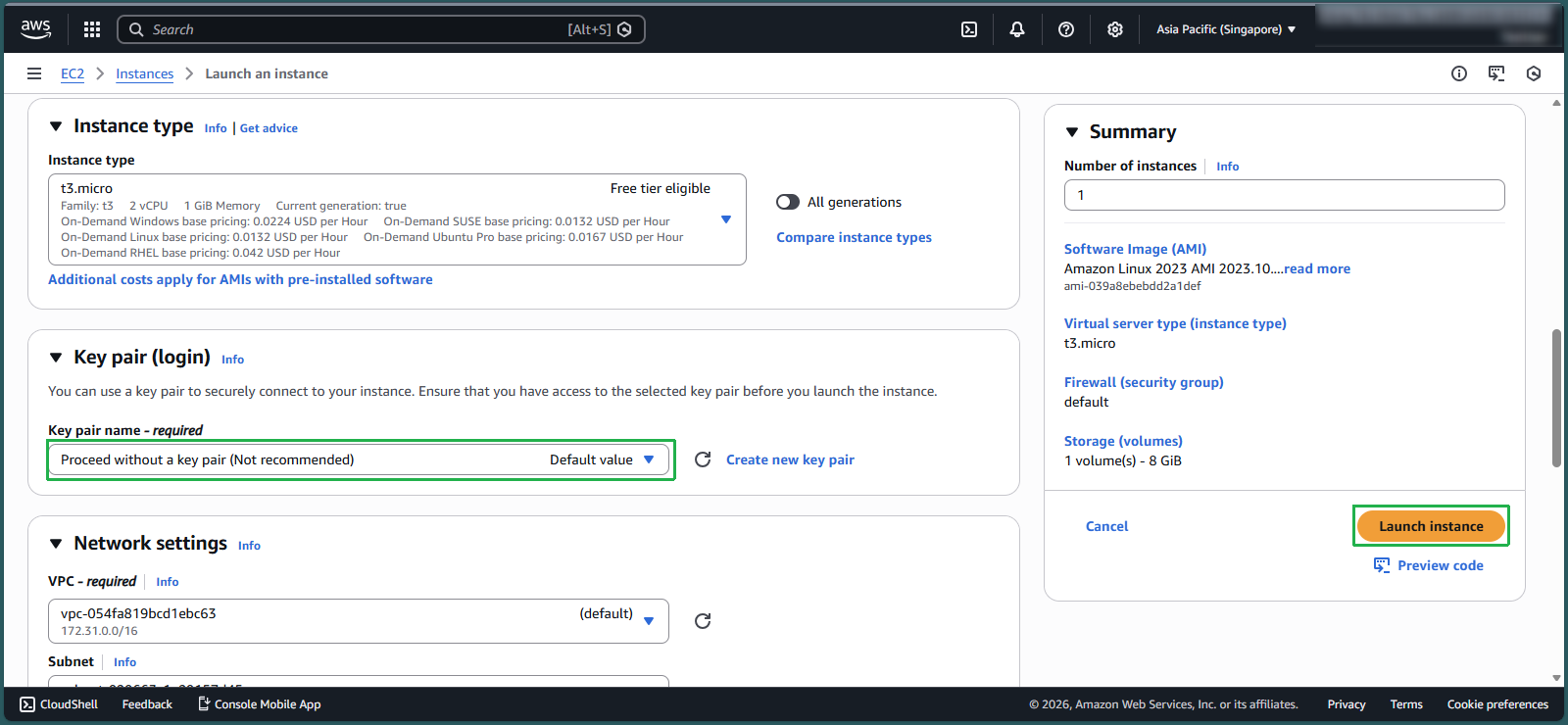Refresh the VPC list

pyautogui.click(x=703, y=621)
